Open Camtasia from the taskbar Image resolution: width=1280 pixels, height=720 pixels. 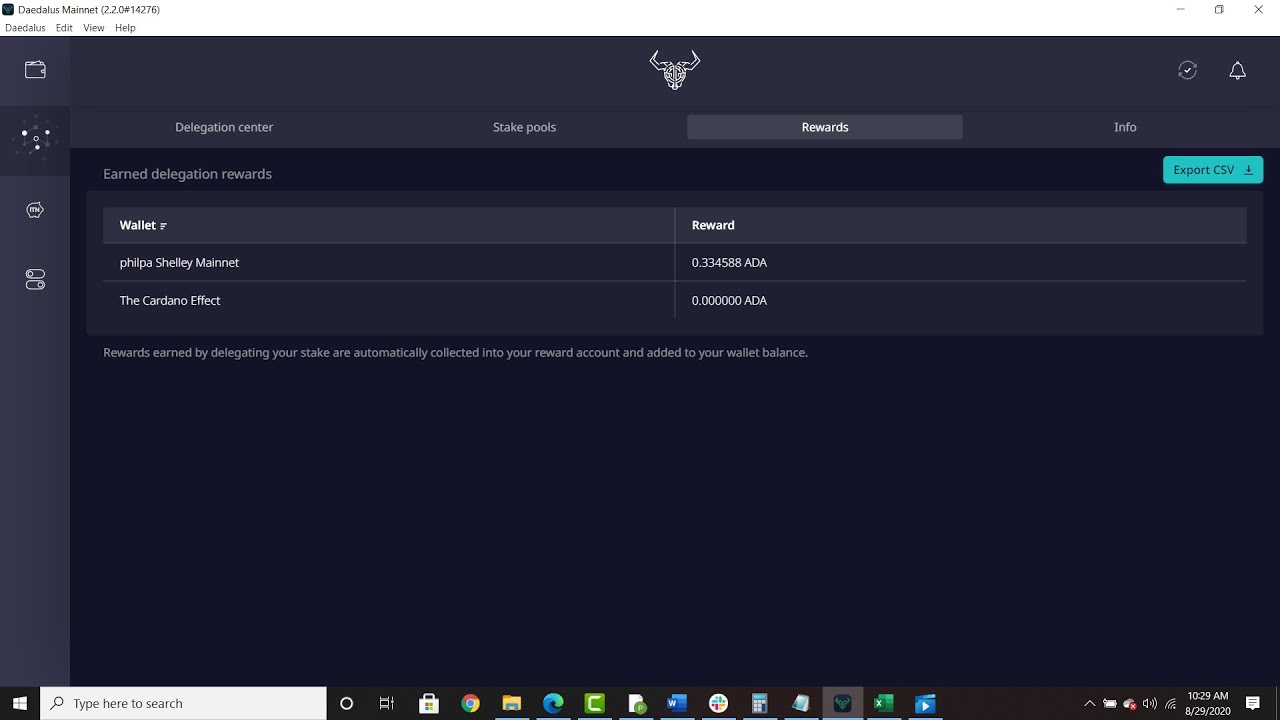(594, 703)
